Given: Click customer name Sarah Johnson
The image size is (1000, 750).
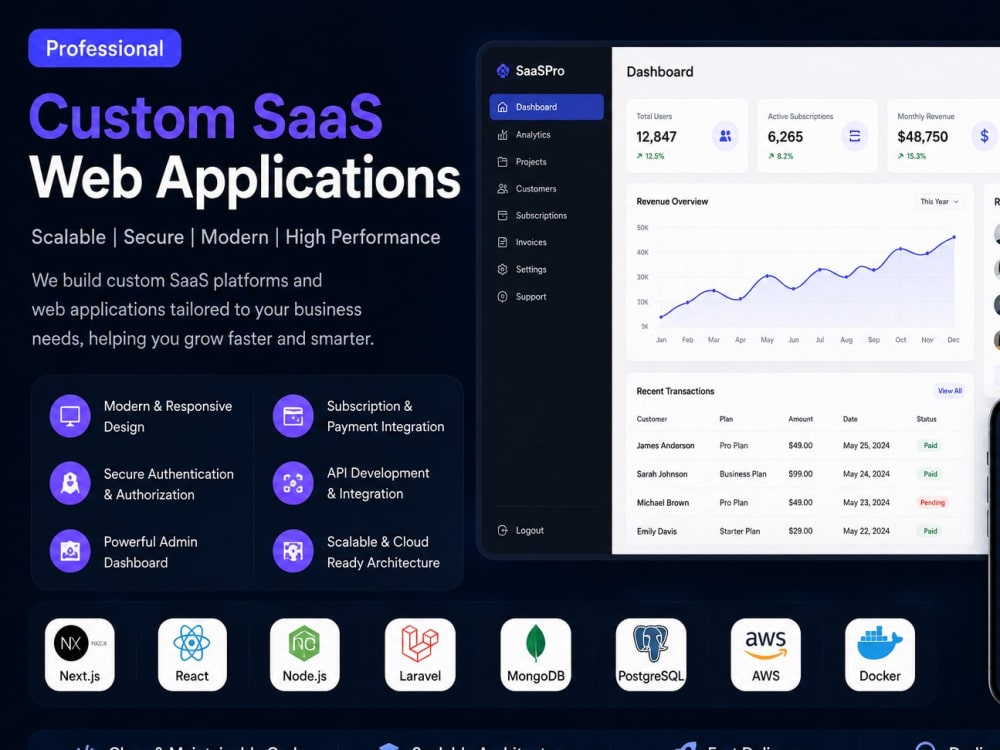Looking at the screenshot, I should 662,474.
